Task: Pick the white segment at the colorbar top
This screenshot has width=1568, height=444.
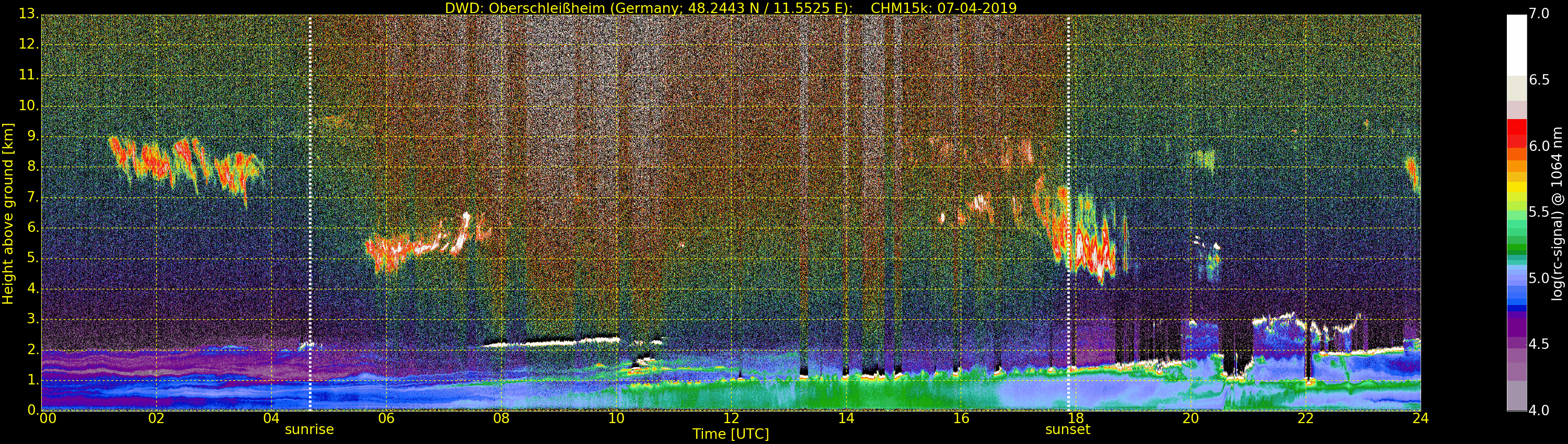Action: [x=1516, y=45]
